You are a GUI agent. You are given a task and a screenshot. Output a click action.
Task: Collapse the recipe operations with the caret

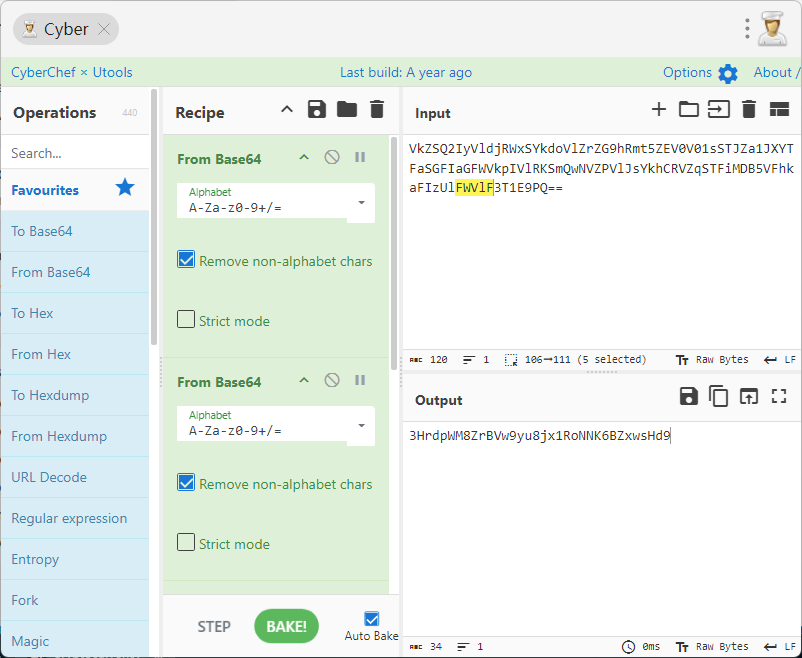click(x=287, y=109)
